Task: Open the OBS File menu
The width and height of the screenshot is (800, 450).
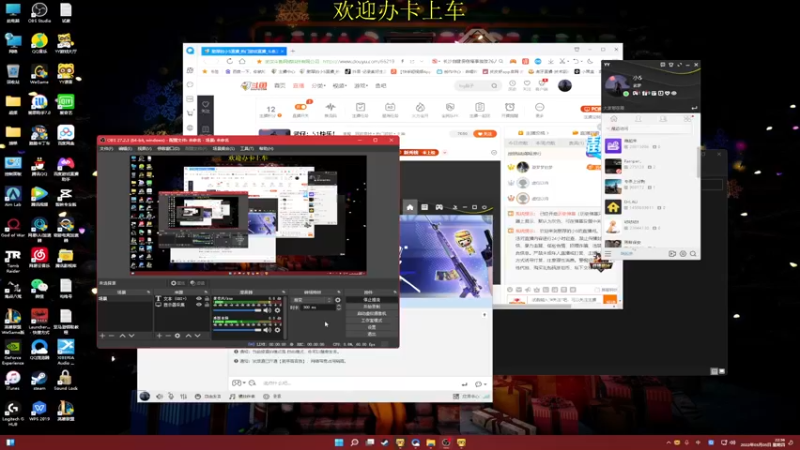Action: pyautogui.click(x=106, y=148)
